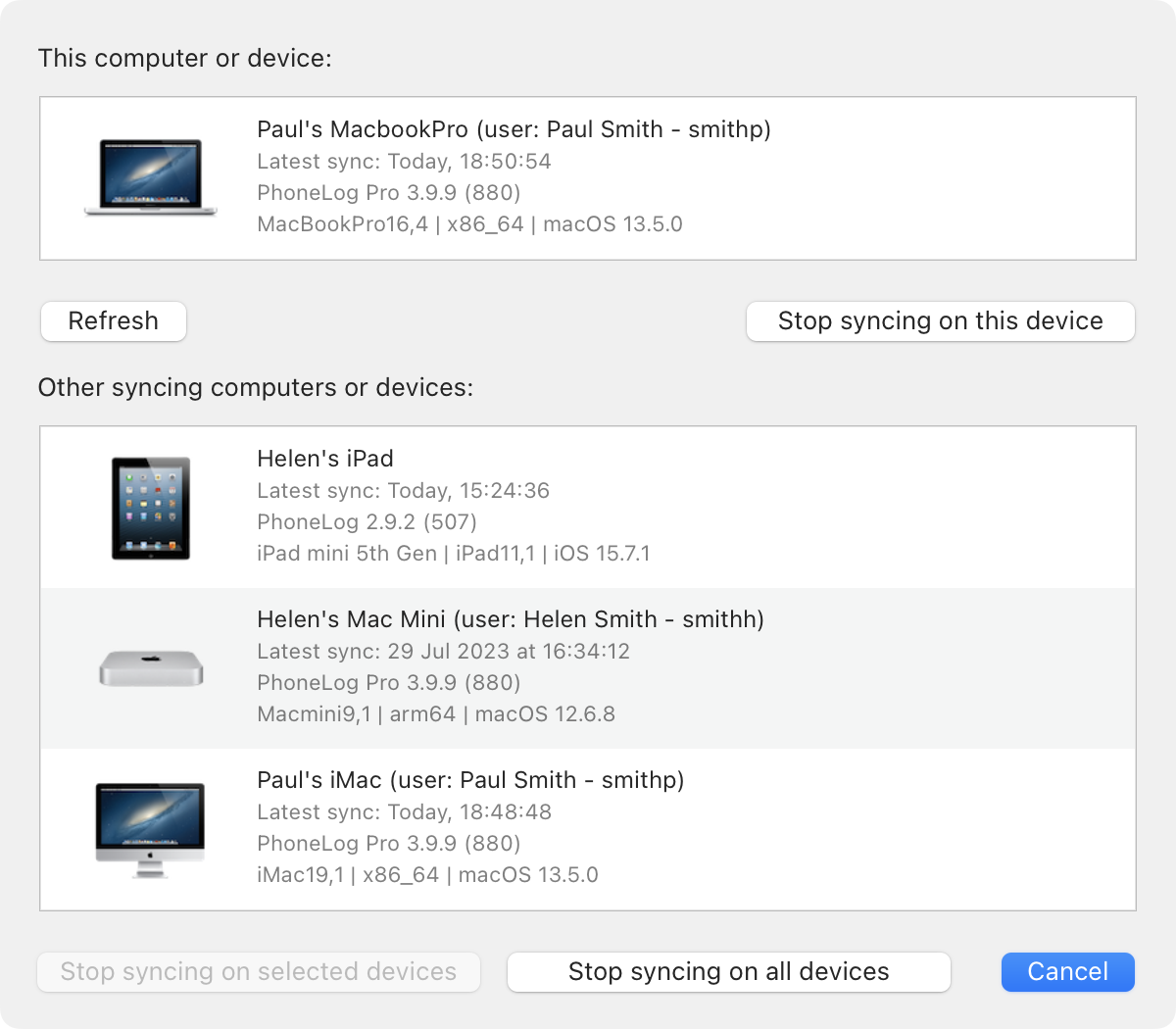Click the Mac Mini device icon
The image size is (1176, 1029).
(x=151, y=668)
